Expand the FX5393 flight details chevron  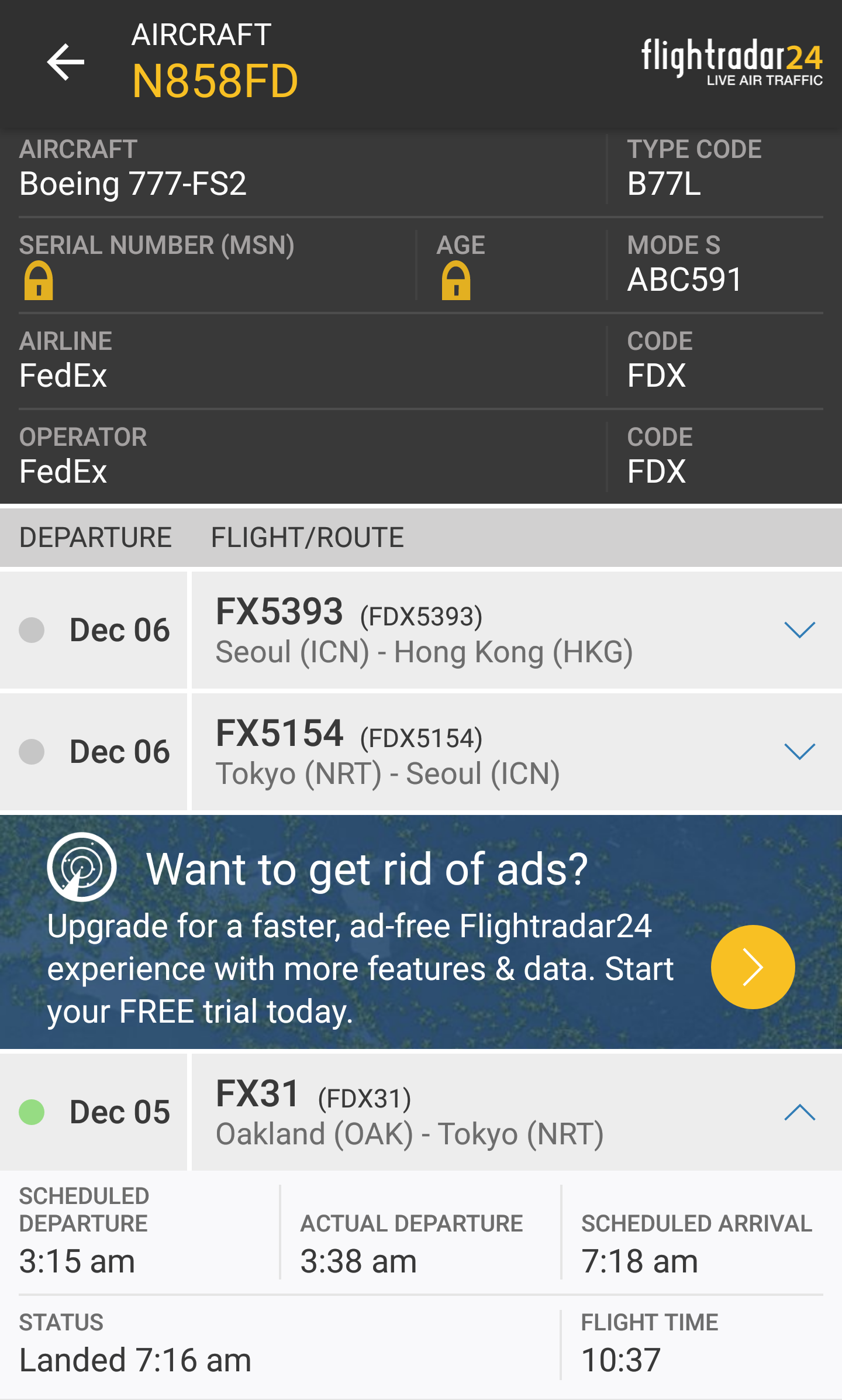click(799, 630)
